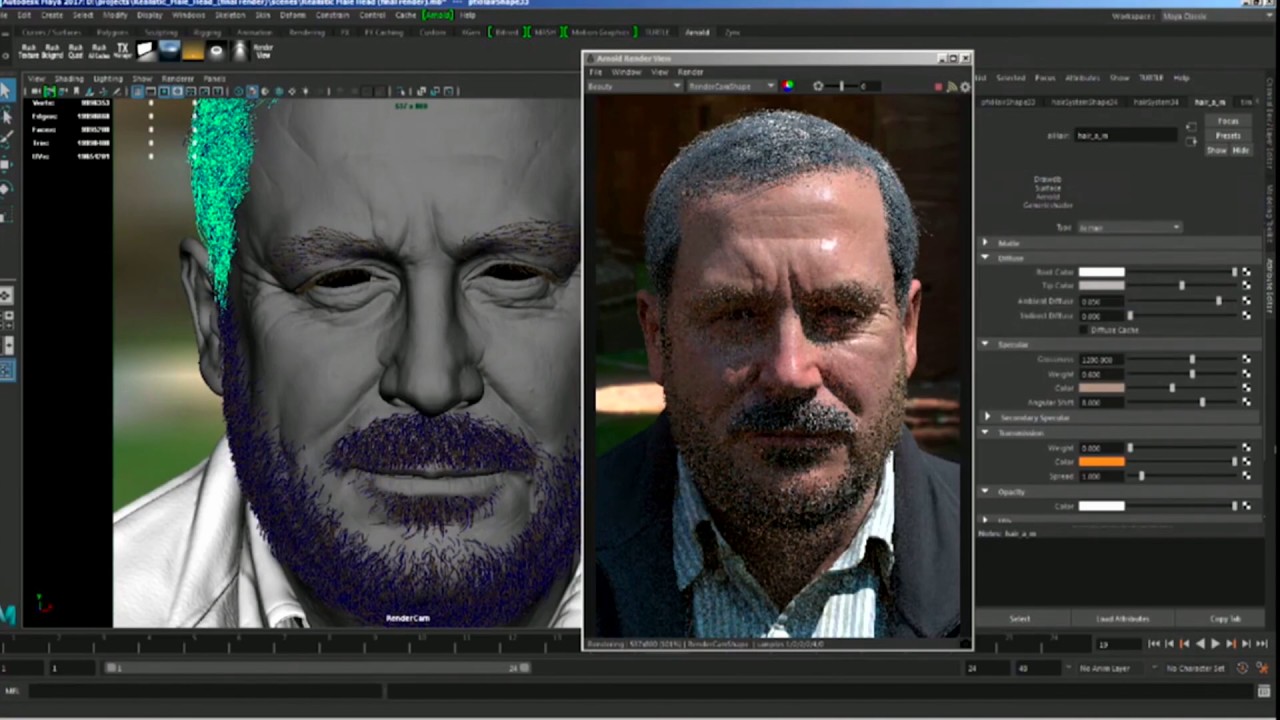1280x720 pixels.
Task: Collapse the Opacity section
Action: [986, 492]
